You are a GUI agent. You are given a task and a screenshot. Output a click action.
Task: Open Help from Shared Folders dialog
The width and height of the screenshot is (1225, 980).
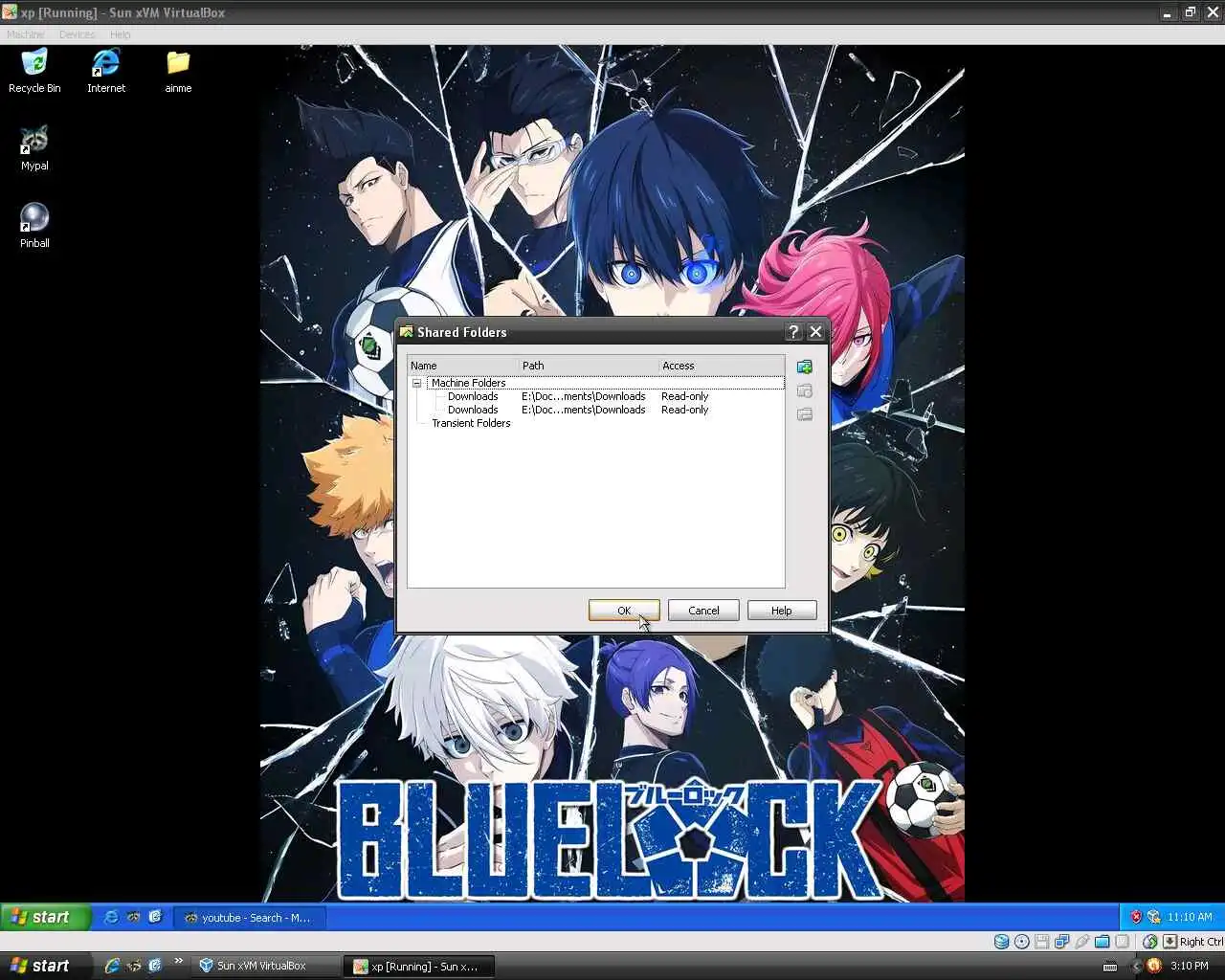tap(782, 611)
